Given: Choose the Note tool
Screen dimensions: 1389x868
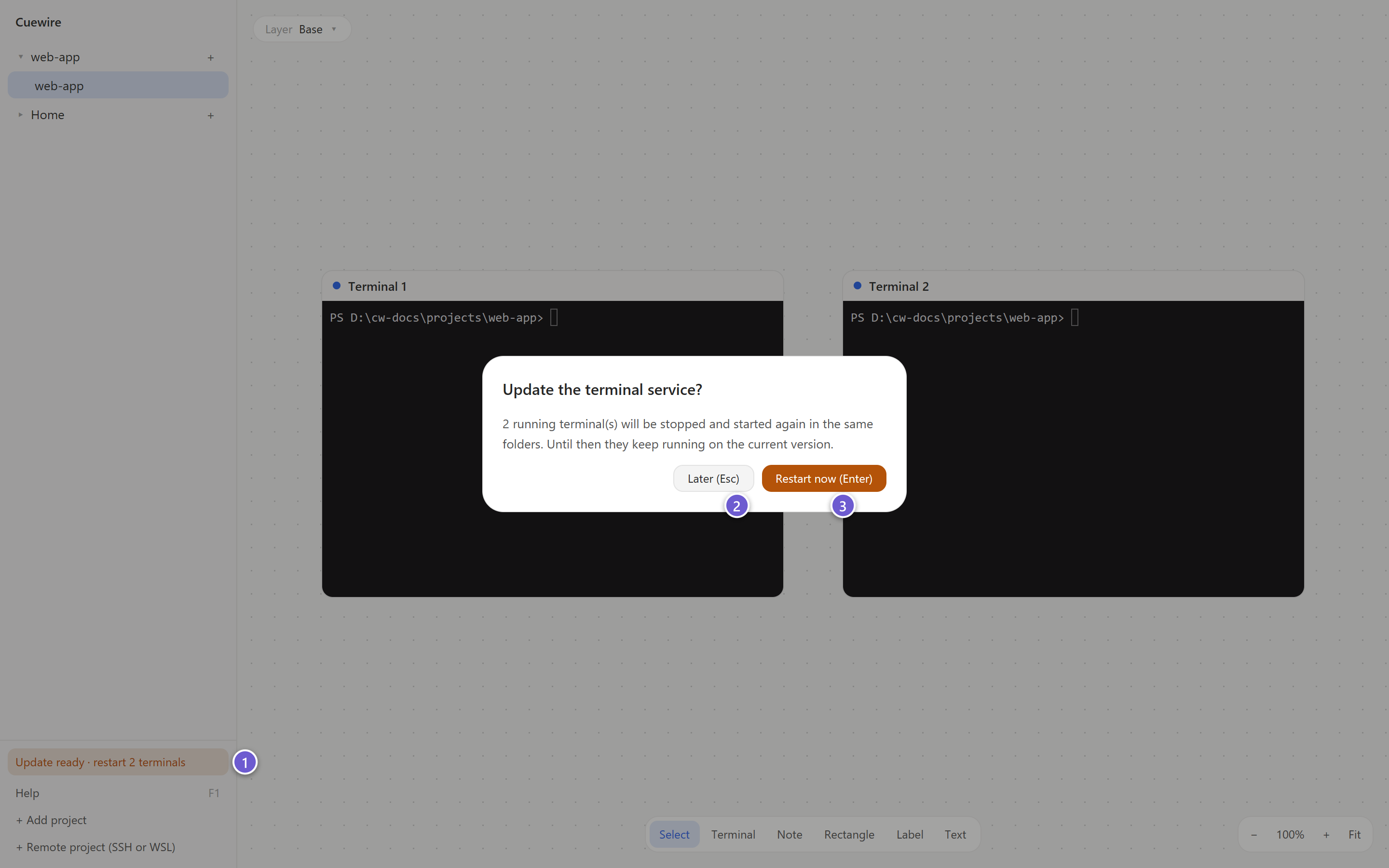Looking at the screenshot, I should [789, 834].
